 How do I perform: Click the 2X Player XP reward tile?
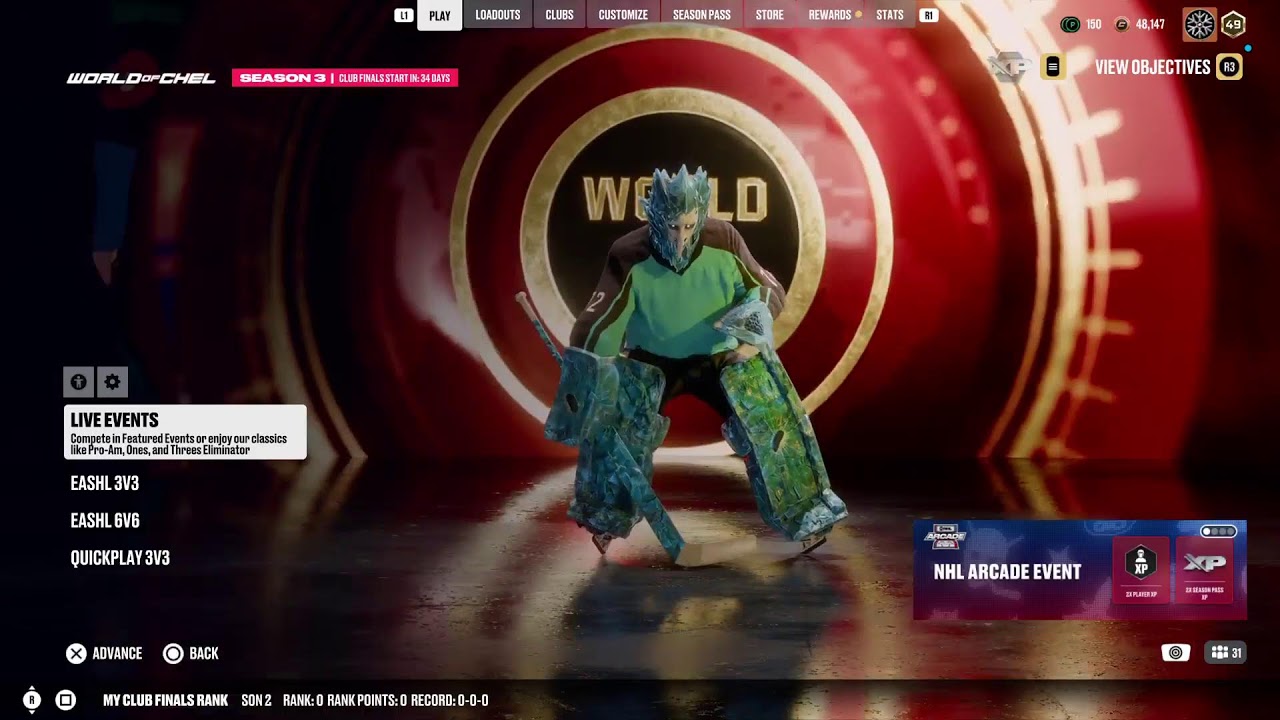(1141, 570)
